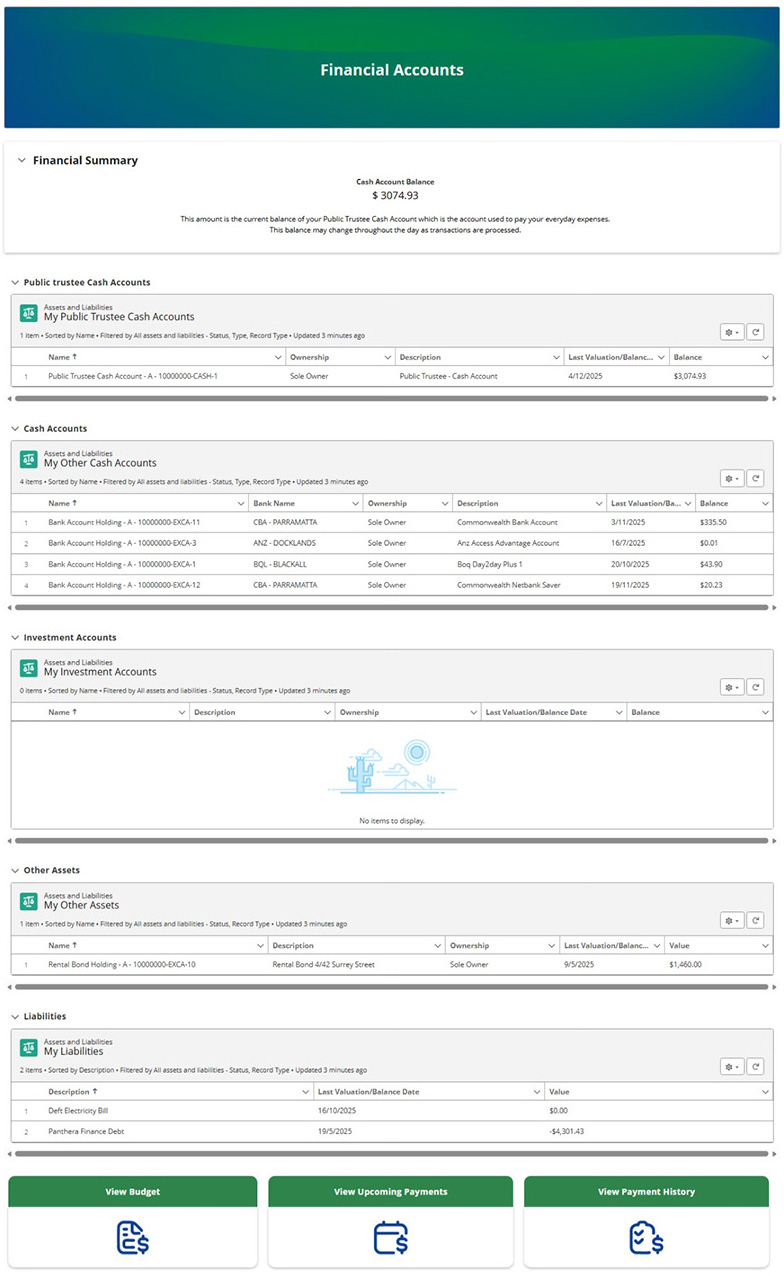Sort Investment Accounts by Ownership column header

[x=359, y=713]
